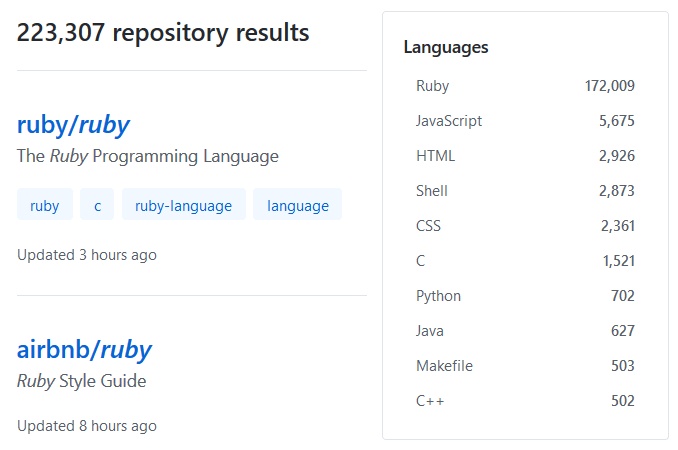Filter results by CSS language
Screen dimensions: 678x450
(x=525, y=226)
